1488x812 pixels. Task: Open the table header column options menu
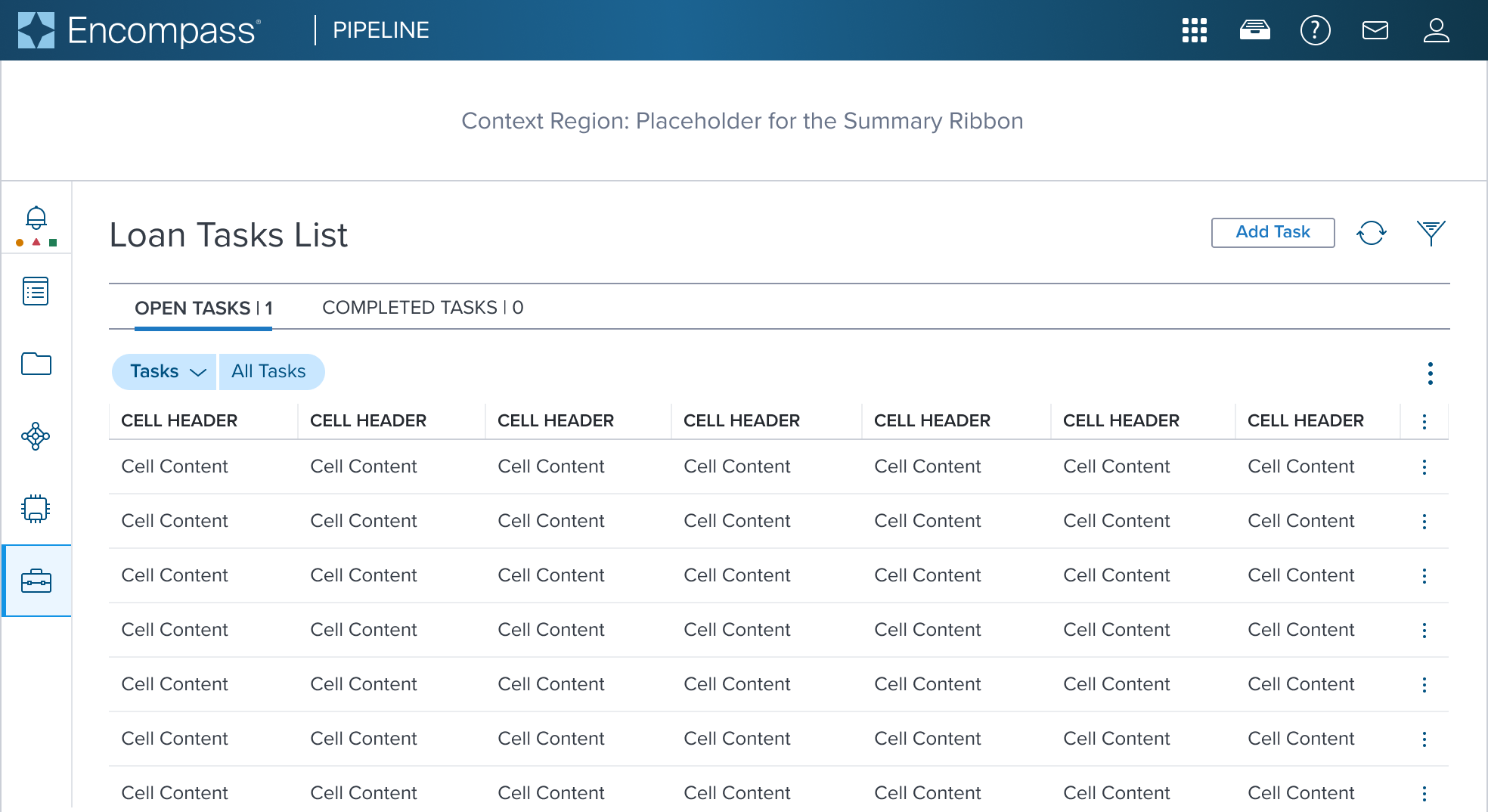coord(1424,422)
